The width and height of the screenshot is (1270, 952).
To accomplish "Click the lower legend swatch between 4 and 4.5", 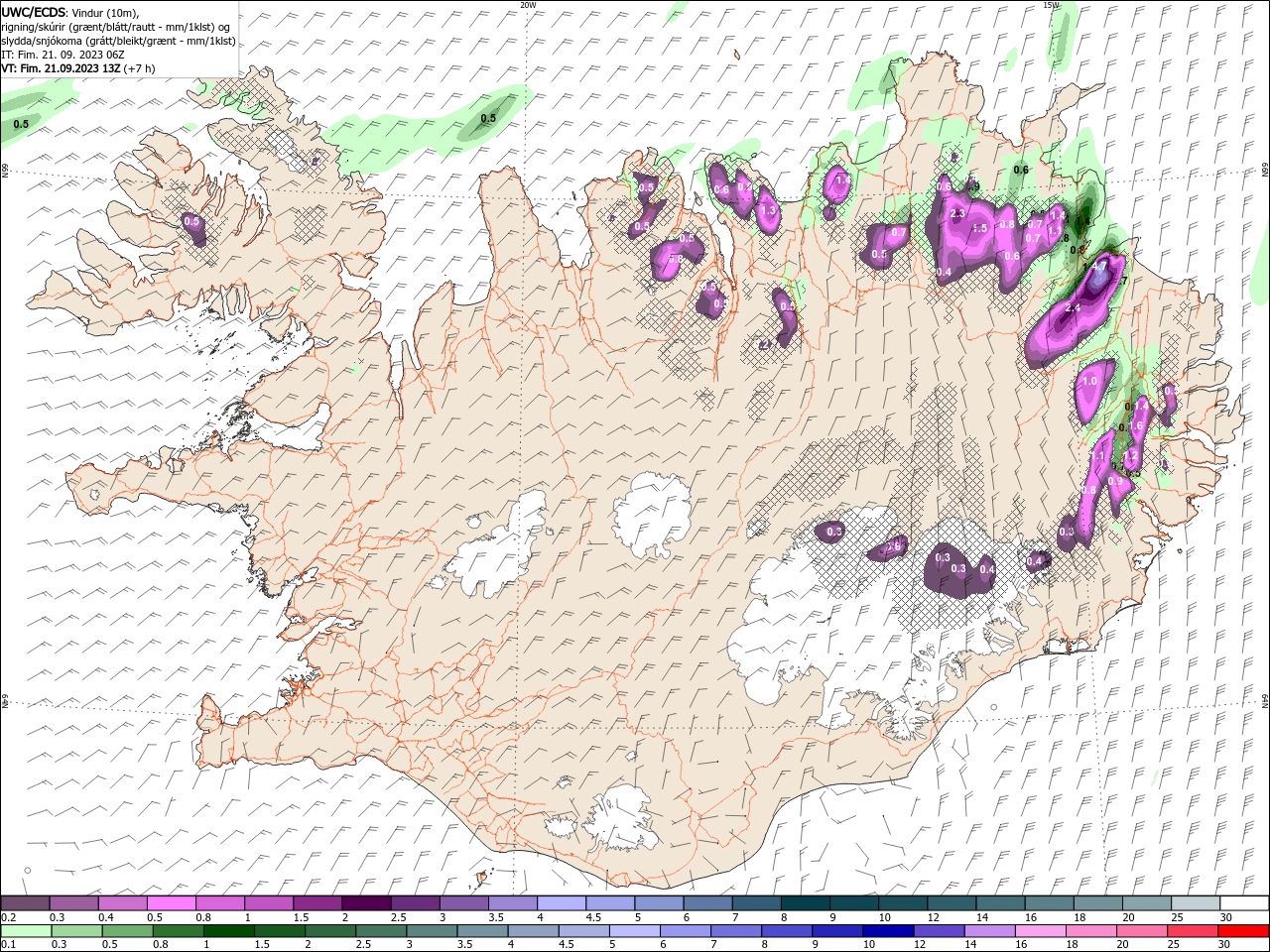I will [x=532, y=931].
